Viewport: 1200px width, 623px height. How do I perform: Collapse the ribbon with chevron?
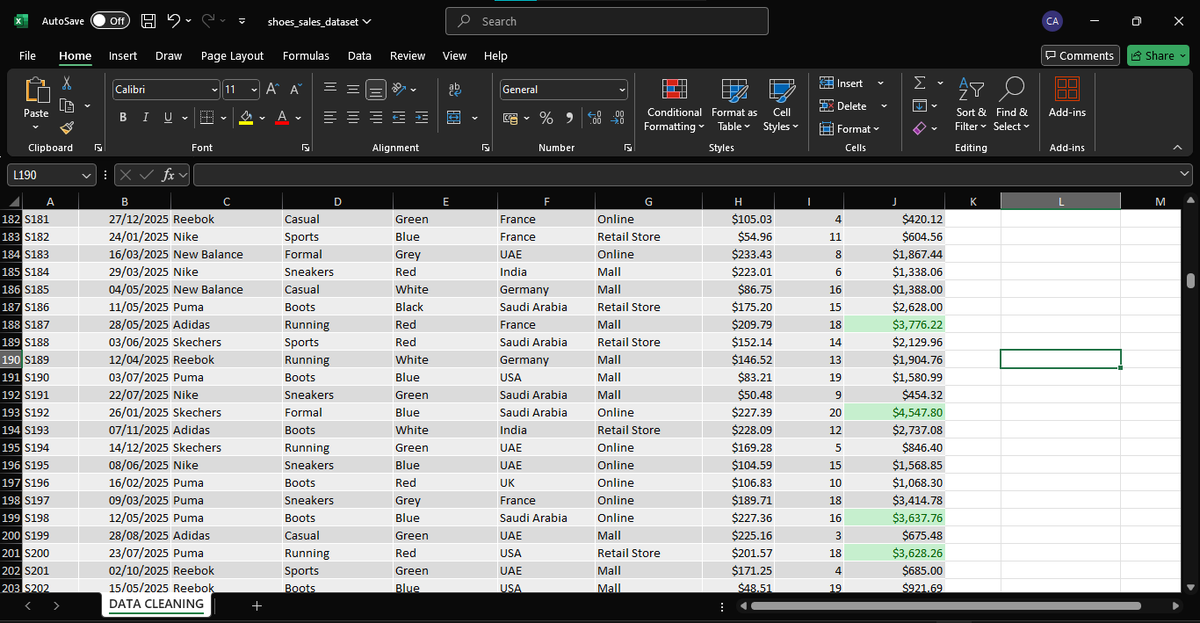click(x=1177, y=147)
